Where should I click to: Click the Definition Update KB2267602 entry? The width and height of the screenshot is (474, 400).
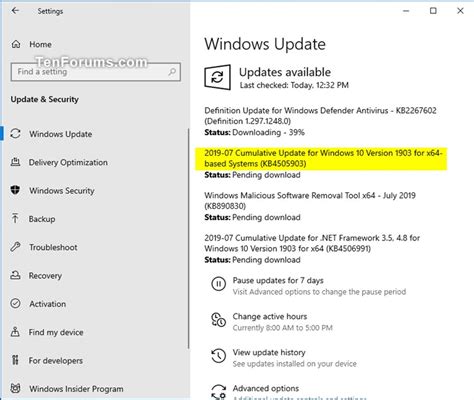point(320,116)
